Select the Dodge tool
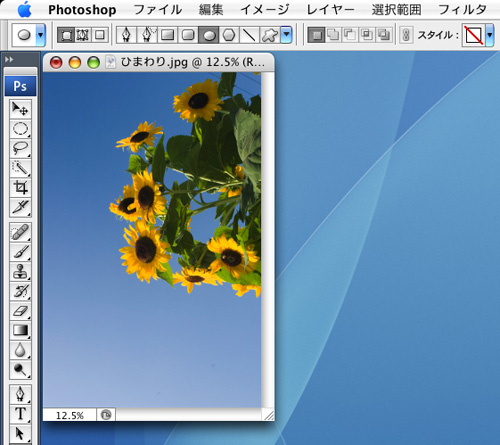The height and width of the screenshot is (445, 500). [20, 370]
